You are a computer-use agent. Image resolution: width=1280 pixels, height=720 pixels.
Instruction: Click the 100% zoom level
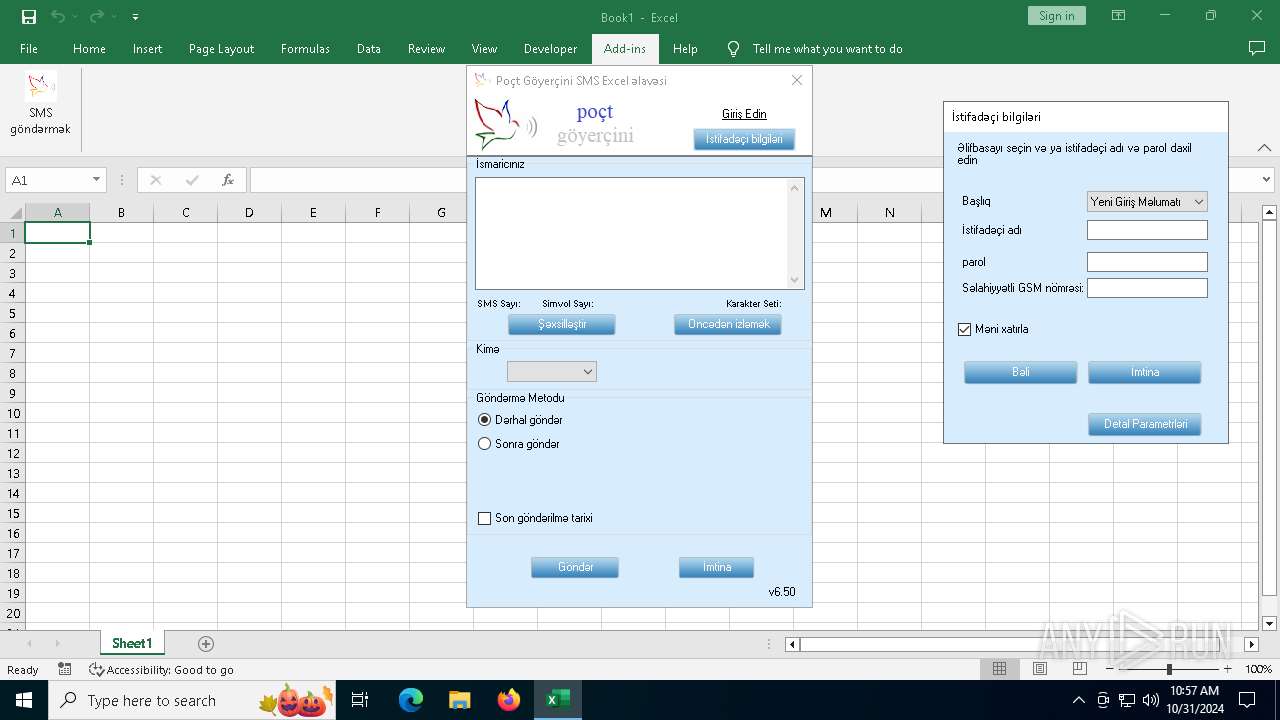1258,669
